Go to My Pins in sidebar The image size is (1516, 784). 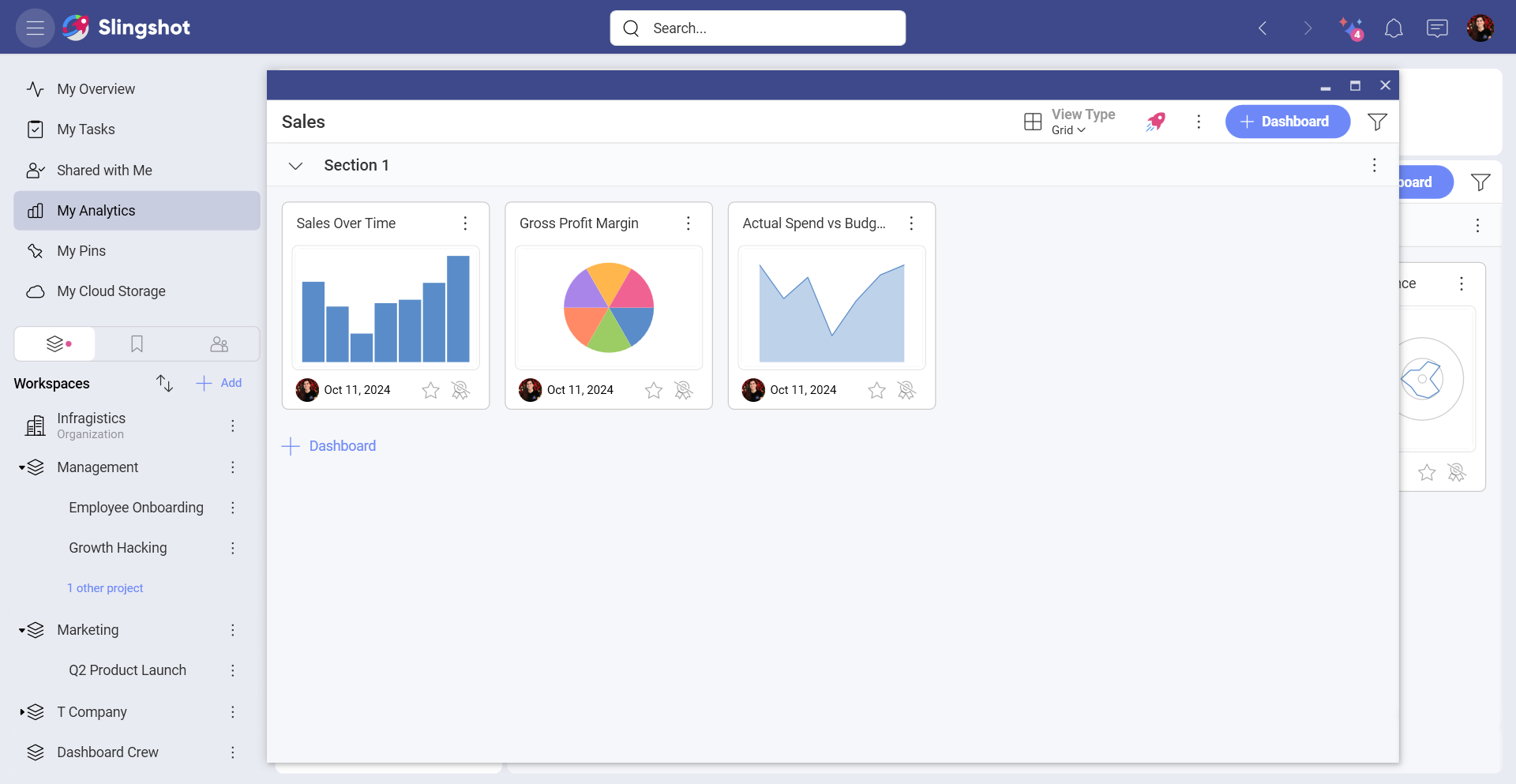click(81, 251)
